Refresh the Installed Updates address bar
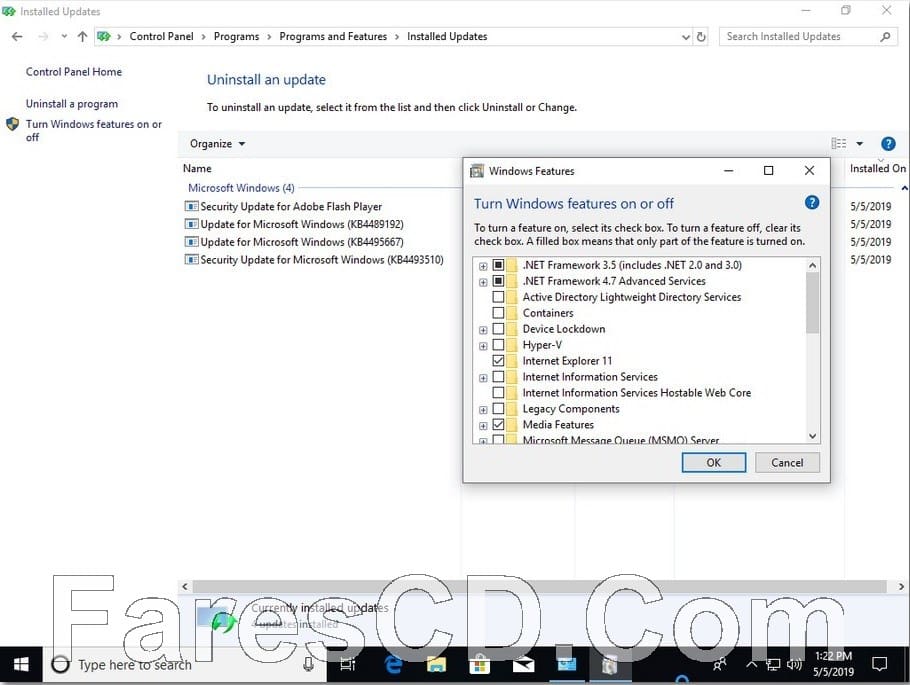 (x=701, y=37)
